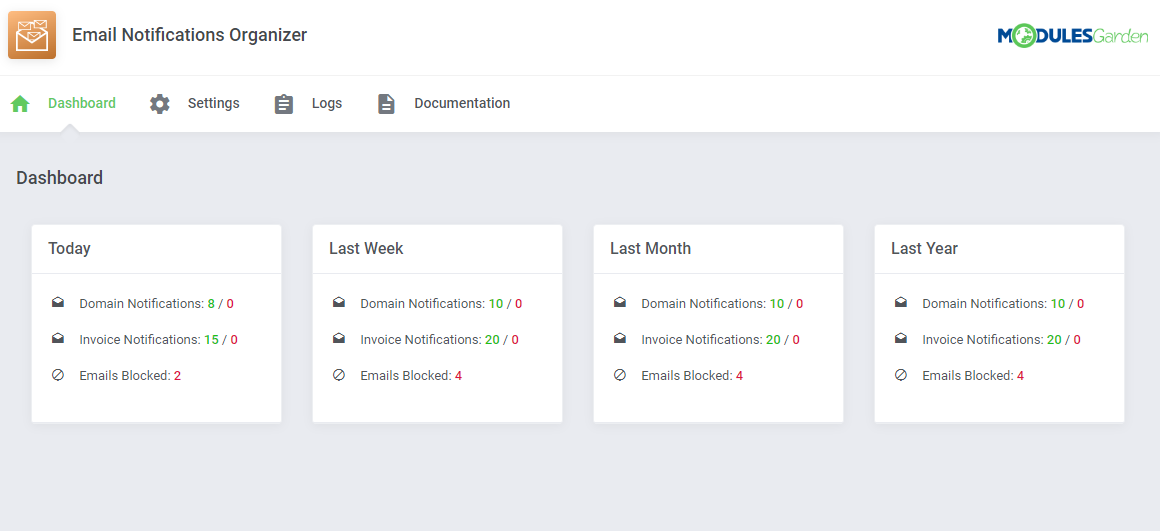Click Last Week's Invoice Notifications count 20
The width and height of the screenshot is (1160, 531).
[x=493, y=339]
